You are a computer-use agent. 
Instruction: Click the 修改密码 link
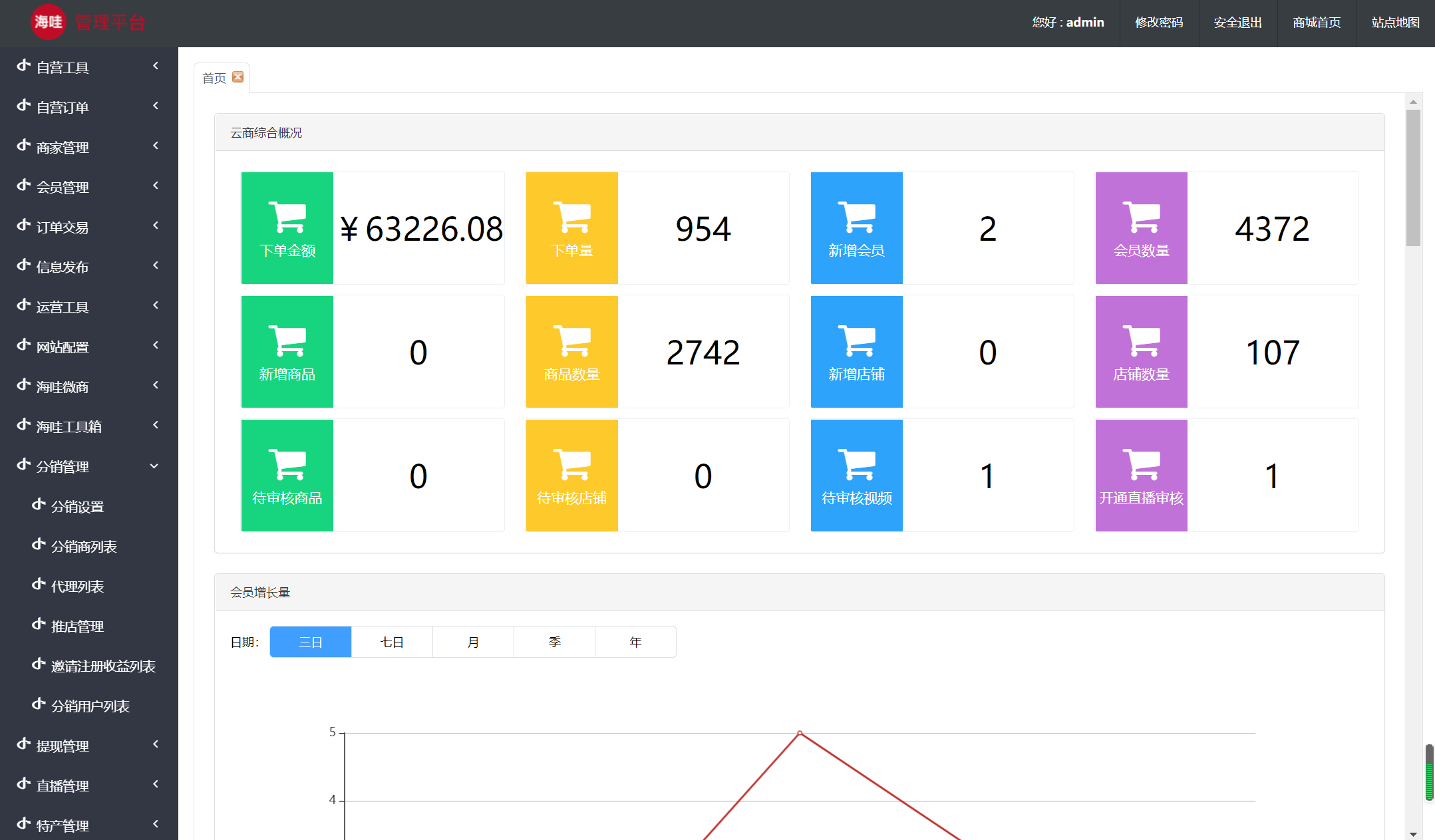tap(1159, 23)
